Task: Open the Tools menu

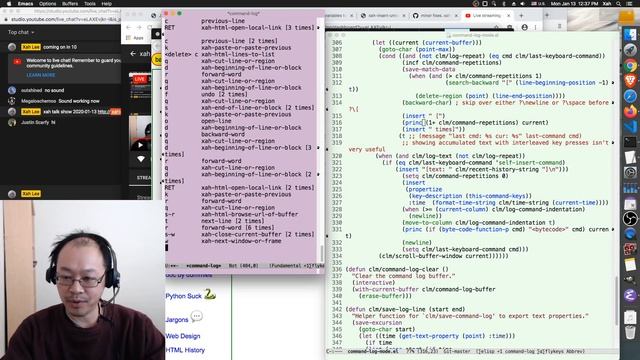Action: [x=89, y=4]
